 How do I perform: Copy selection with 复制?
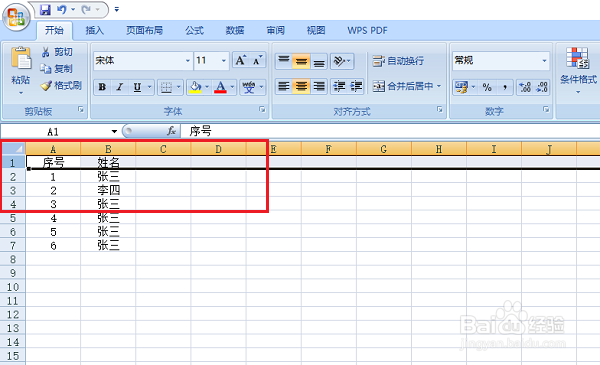click(57, 69)
